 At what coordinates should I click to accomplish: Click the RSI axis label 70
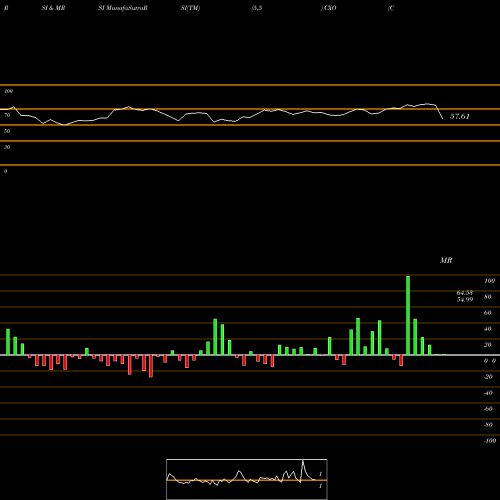click(7, 115)
